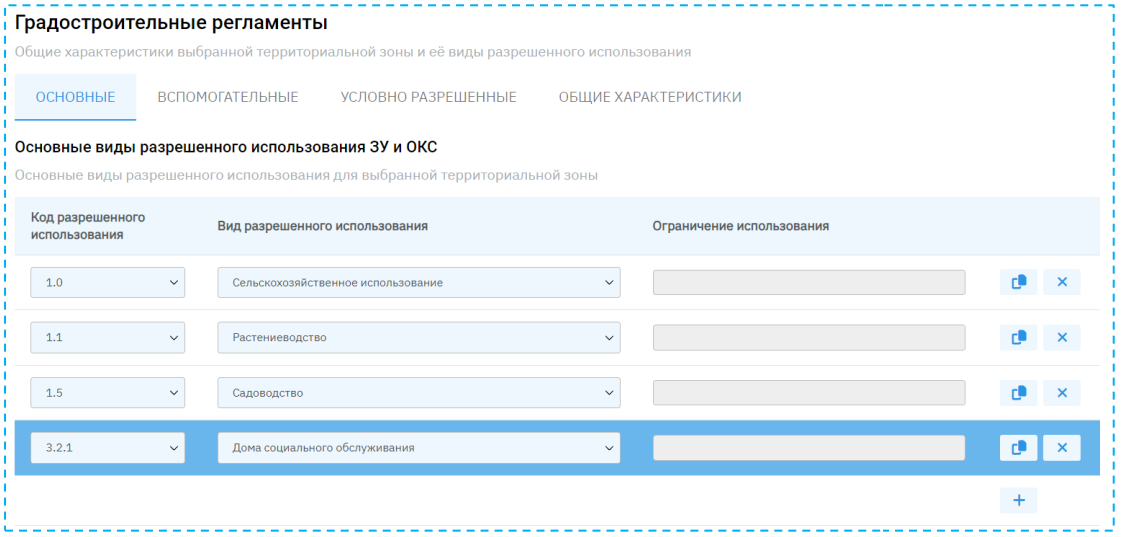Screen dimensions: 1122x537
Task: Click restriction field in the Растениеводство row
Action: (808, 338)
